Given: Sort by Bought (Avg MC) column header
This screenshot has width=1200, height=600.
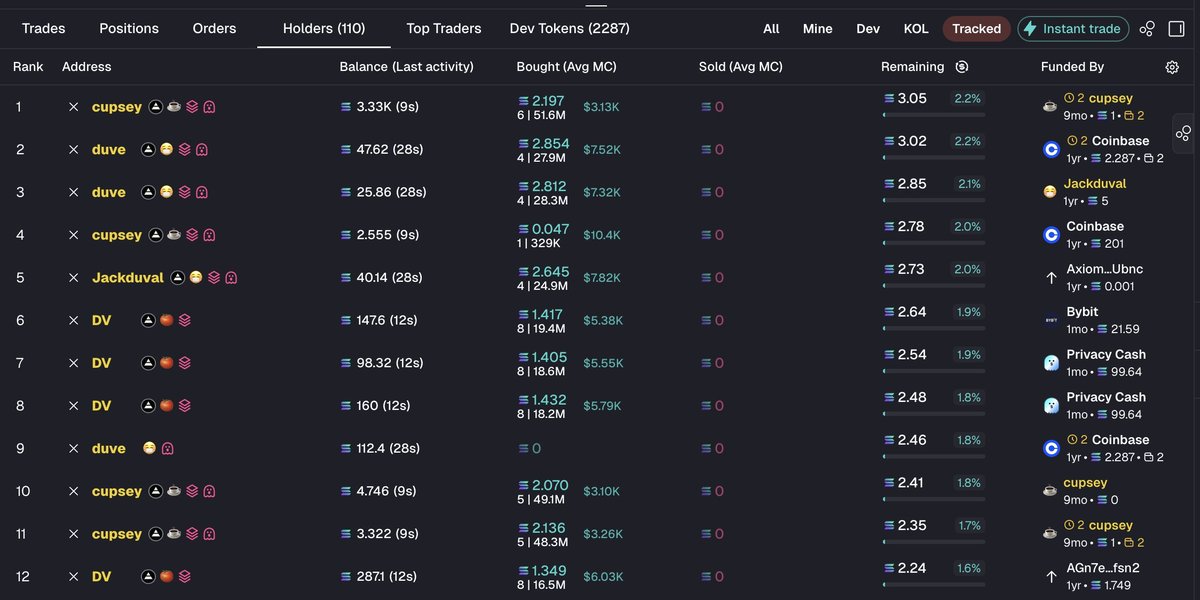Looking at the screenshot, I should 566,67.
